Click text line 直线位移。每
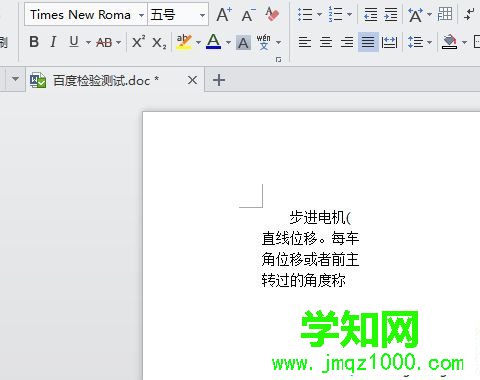The width and height of the screenshot is (480, 380). 310,238
